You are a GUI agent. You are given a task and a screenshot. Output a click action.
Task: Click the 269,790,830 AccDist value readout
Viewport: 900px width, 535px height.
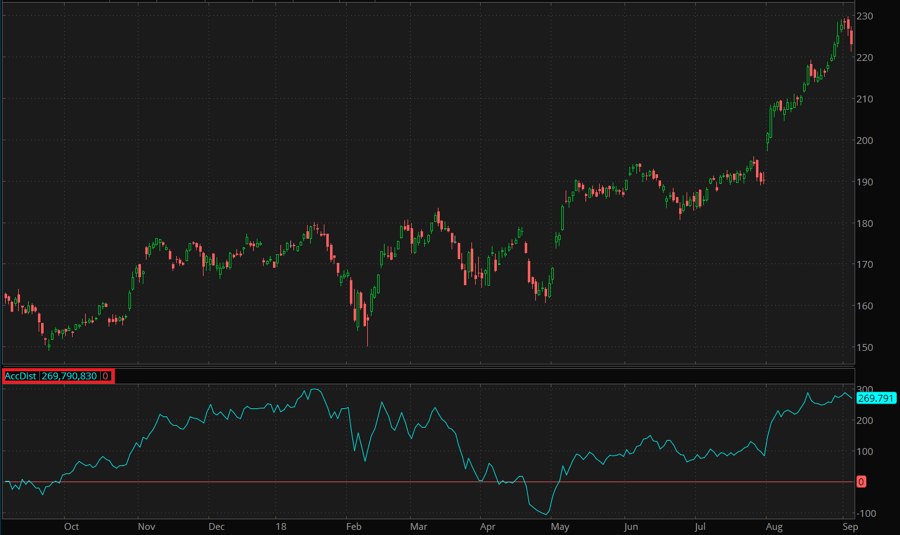69,376
